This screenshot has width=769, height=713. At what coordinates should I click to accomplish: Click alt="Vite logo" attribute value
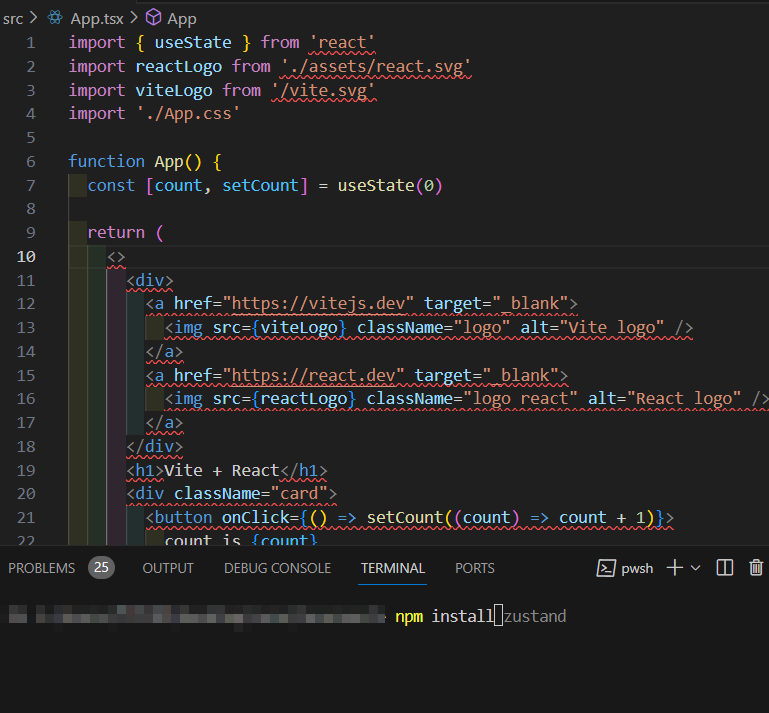pyautogui.click(x=612, y=328)
